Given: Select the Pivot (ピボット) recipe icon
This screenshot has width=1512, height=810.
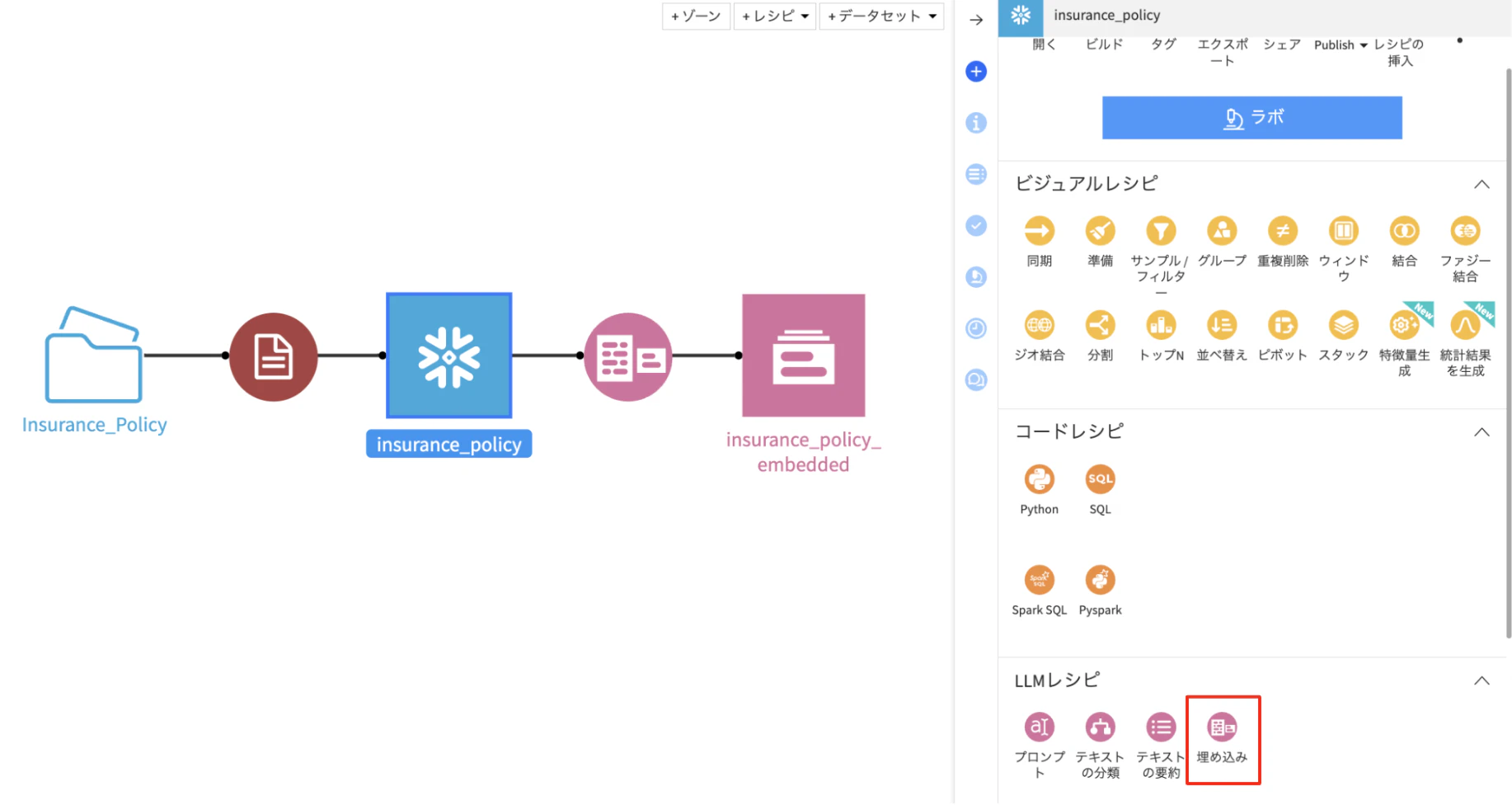Looking at the screenshot, I should (x=1283, y=325).
